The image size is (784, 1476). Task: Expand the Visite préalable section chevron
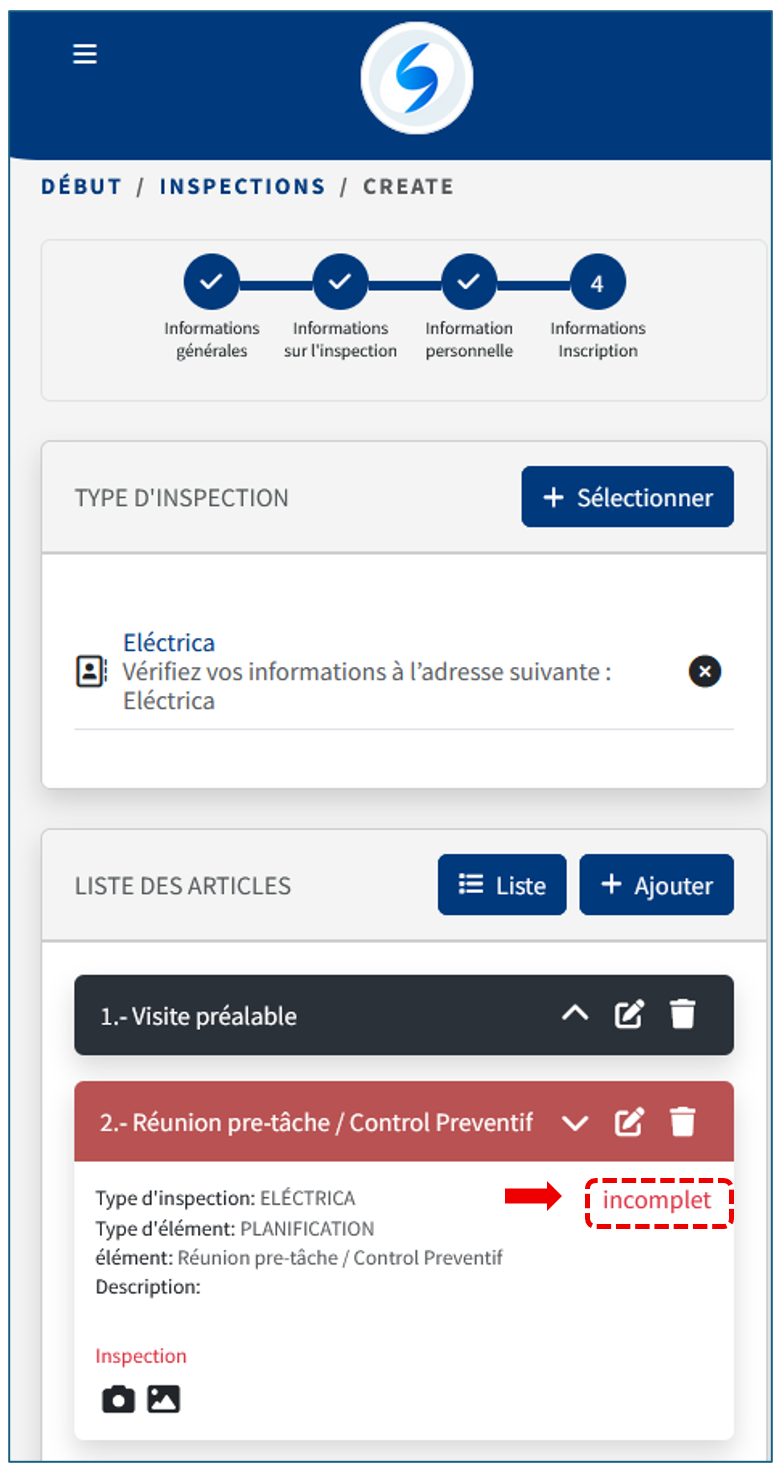[x=575, y=1015]
